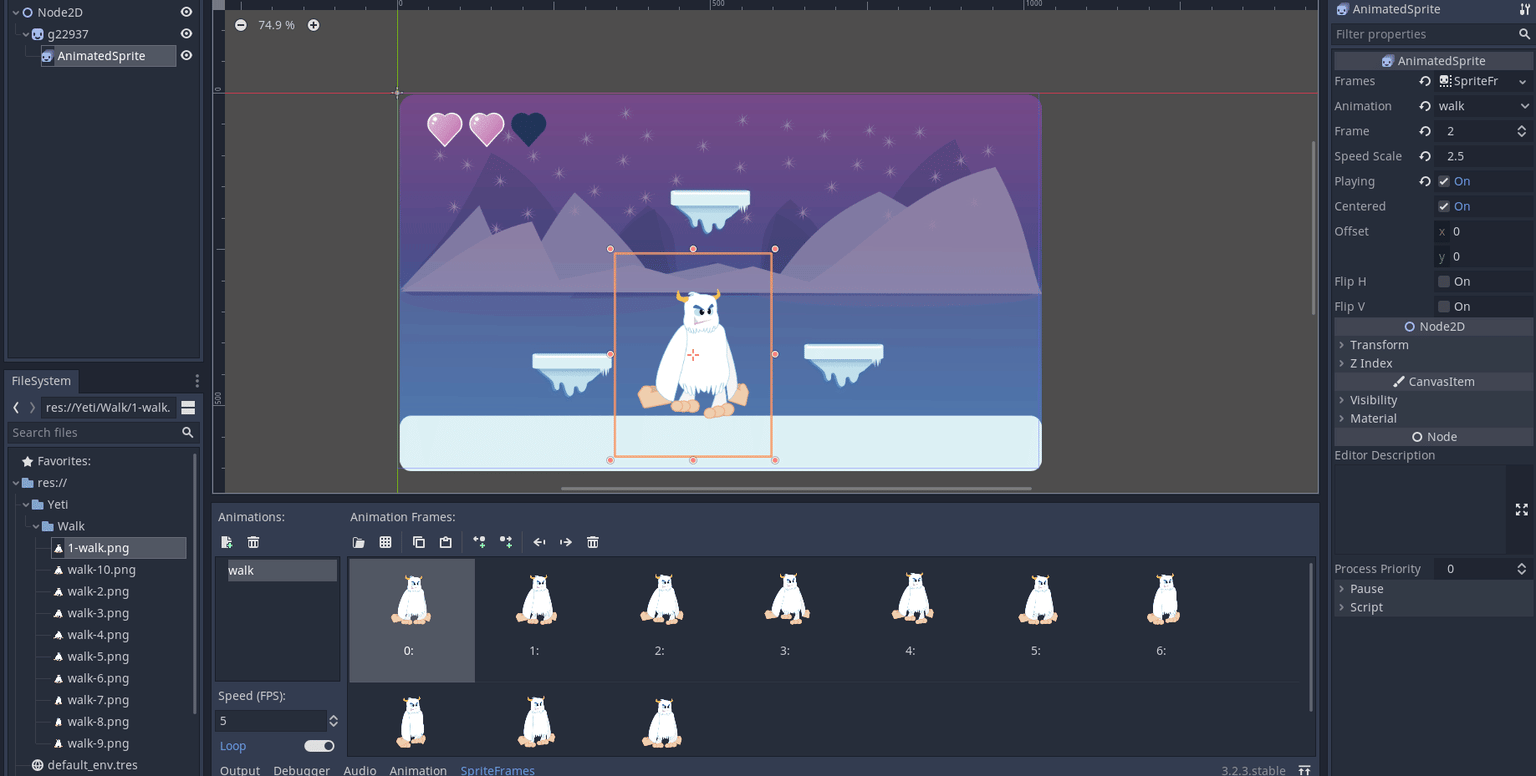Toggle visibility of g22937 node
The width and height of the screenshot is (1536, 776).
186,34
